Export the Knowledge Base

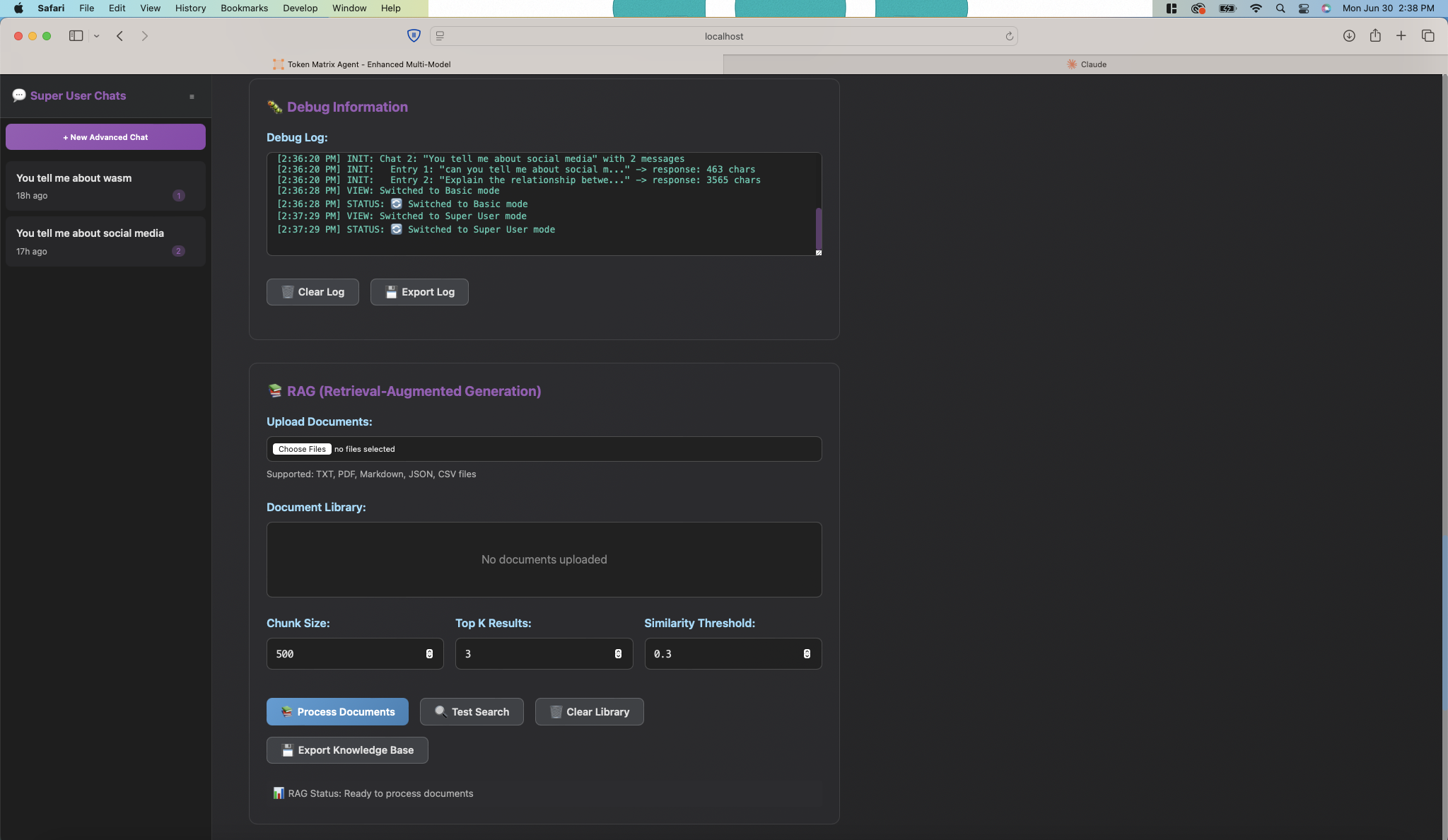point(347,750)
